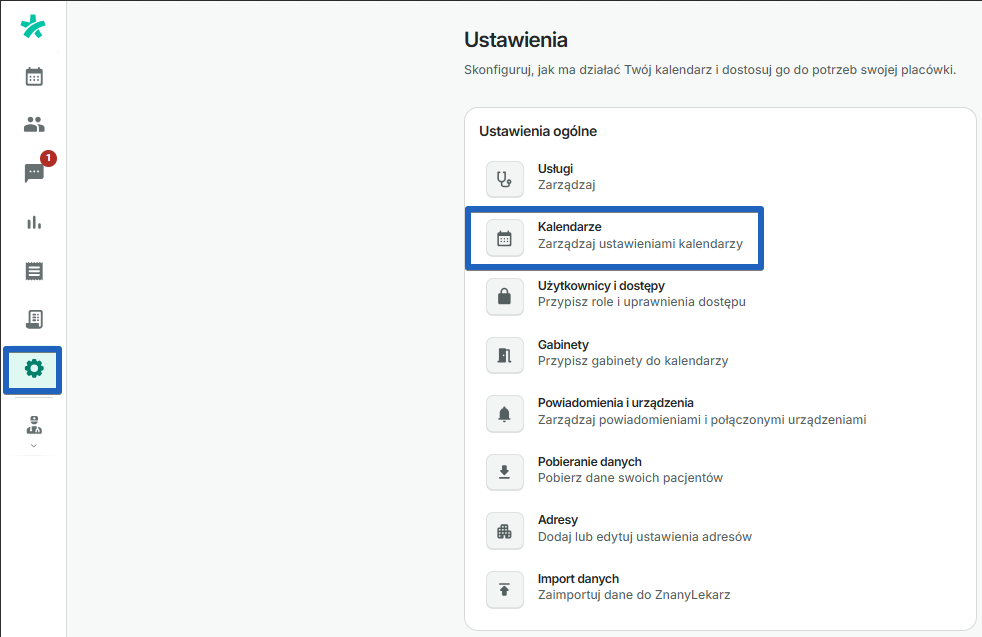Click the padlock icon for Użytkownicy i dostępy

pyautogui.click(x=505, y=296)
